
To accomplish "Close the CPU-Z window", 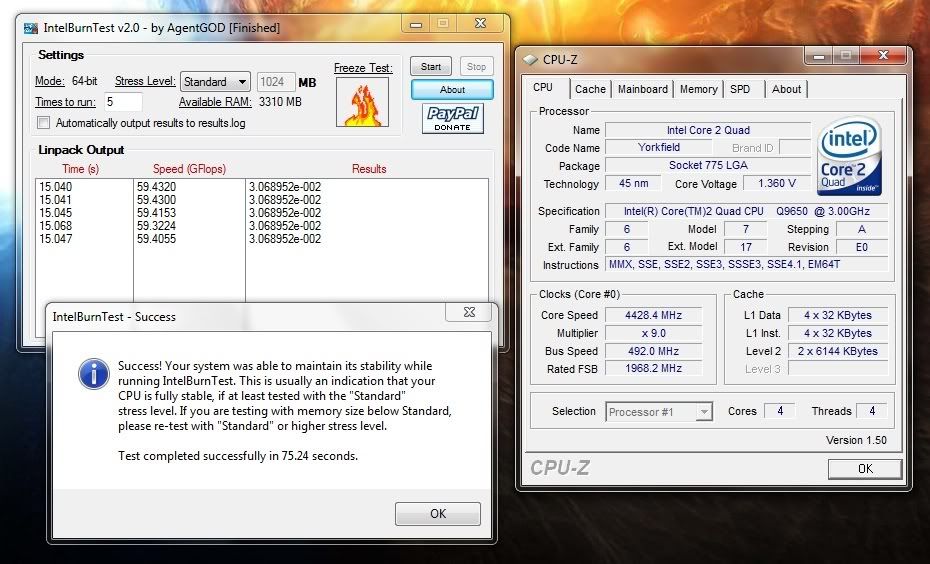I will tap(883, 55).
